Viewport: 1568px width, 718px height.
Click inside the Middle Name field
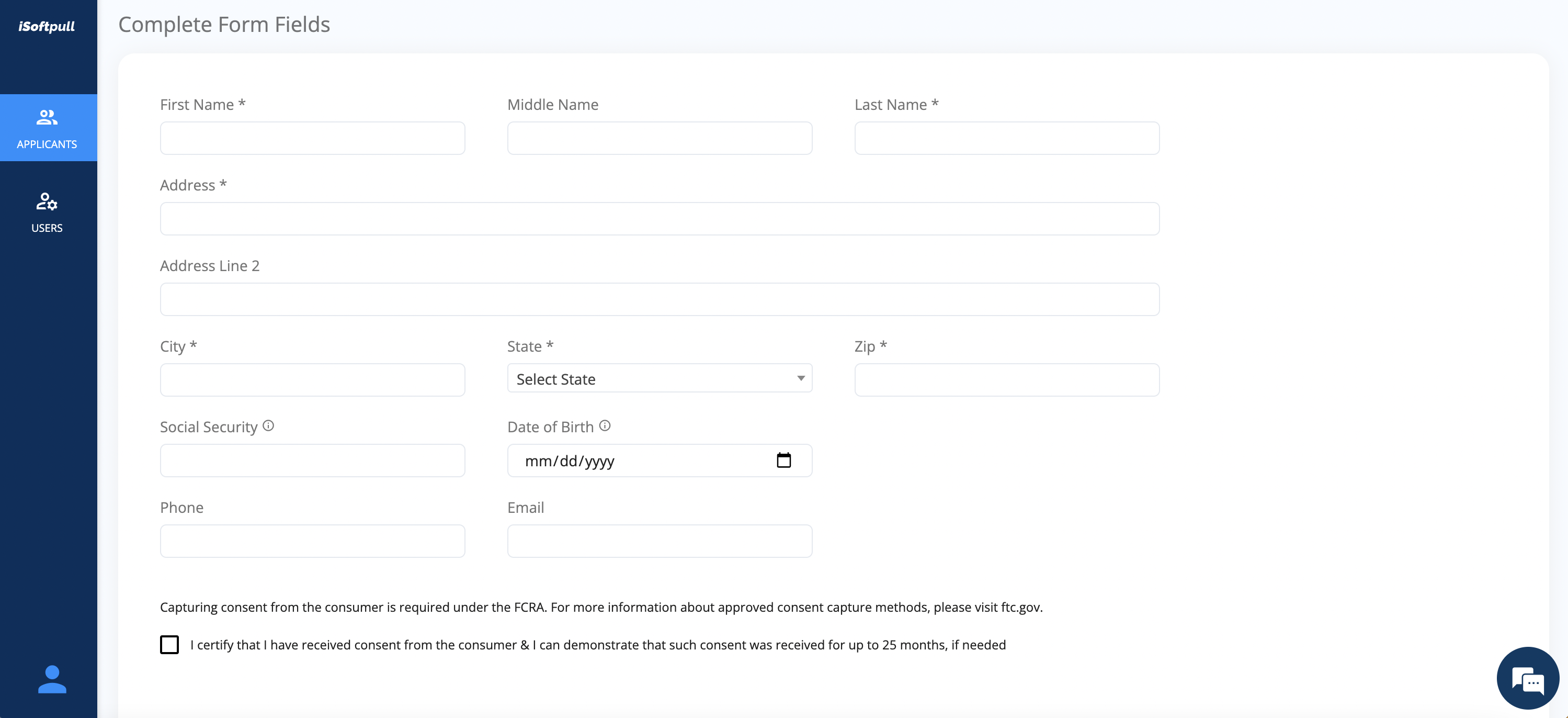[659, 138]
